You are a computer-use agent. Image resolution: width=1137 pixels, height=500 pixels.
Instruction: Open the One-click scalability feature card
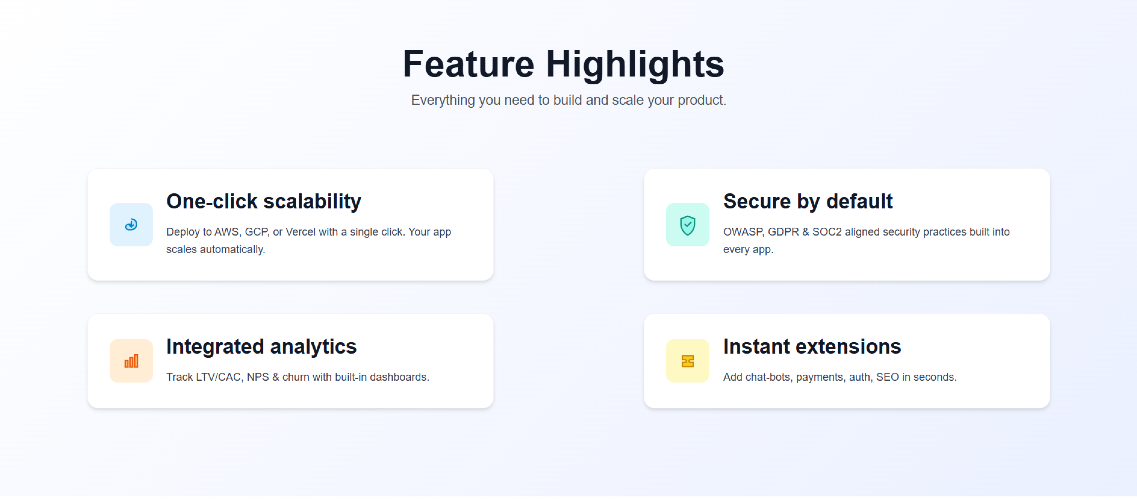(x=291, y=225)
